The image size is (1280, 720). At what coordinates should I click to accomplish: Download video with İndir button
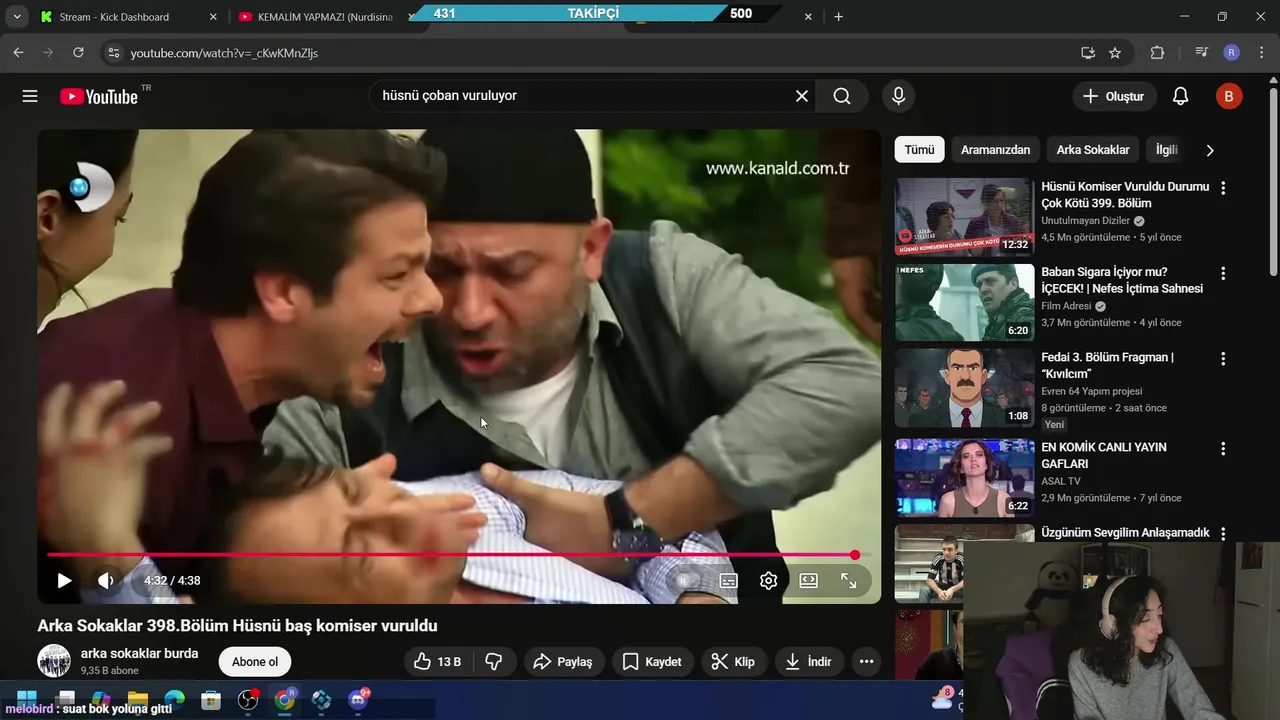tap(809, 662)
